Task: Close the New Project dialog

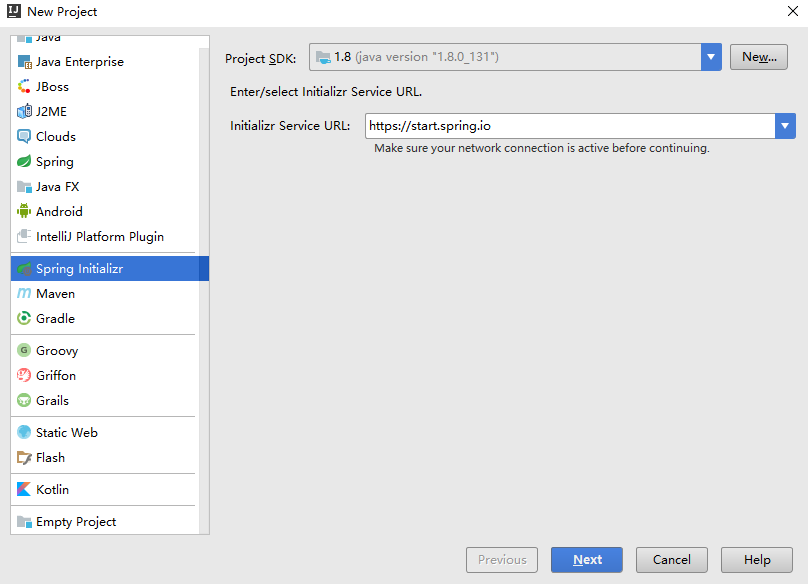Action: click(x=793, y=11)
